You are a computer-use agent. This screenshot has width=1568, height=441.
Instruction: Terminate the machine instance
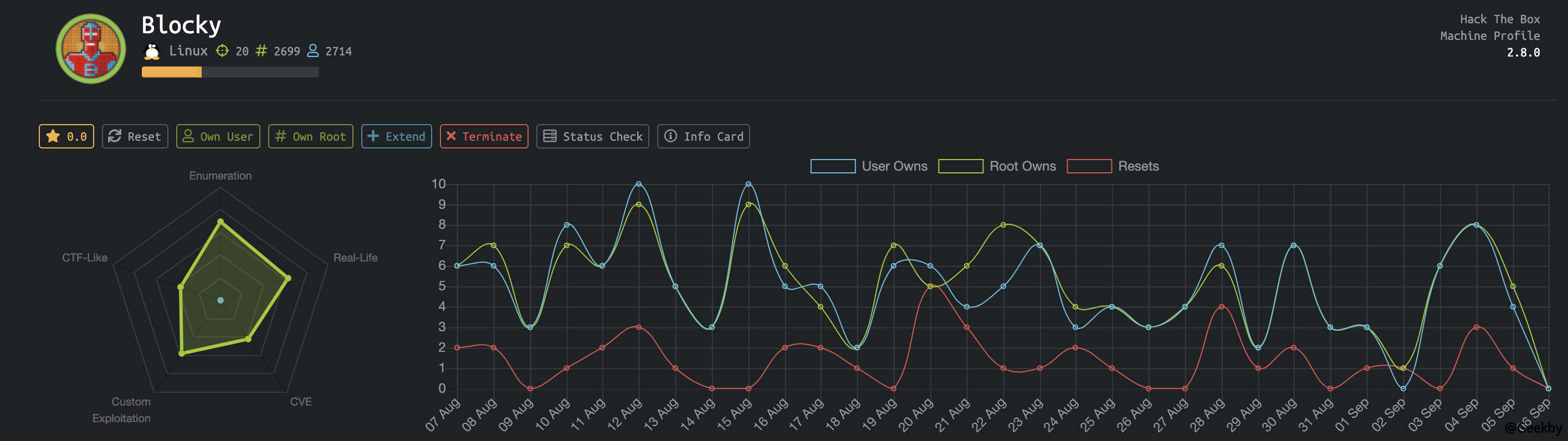pos(484,136)
